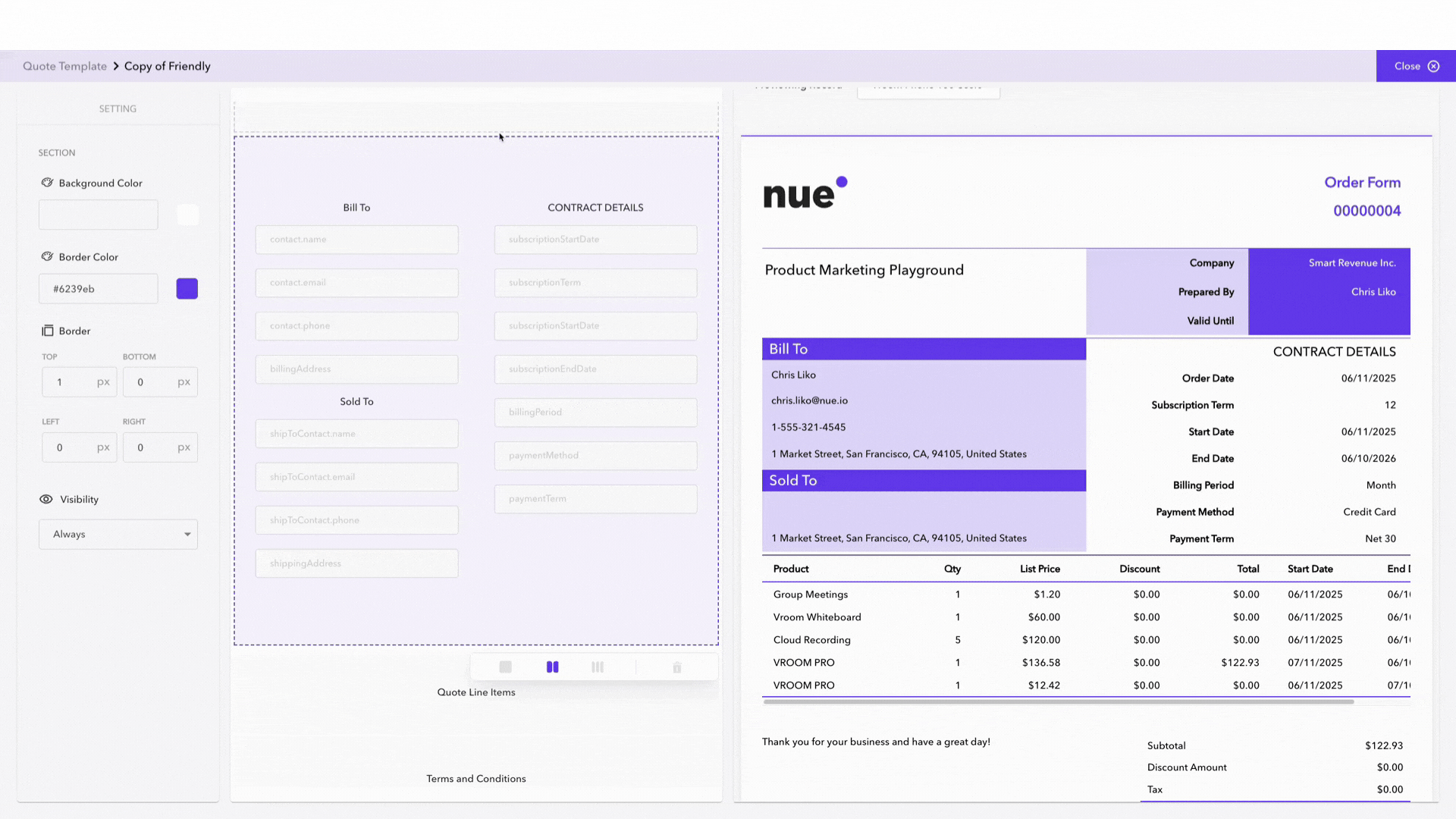This screenshot has height=819, width=1456.
Task: Click the Bill To heading in editor
Action: (356, 208)
